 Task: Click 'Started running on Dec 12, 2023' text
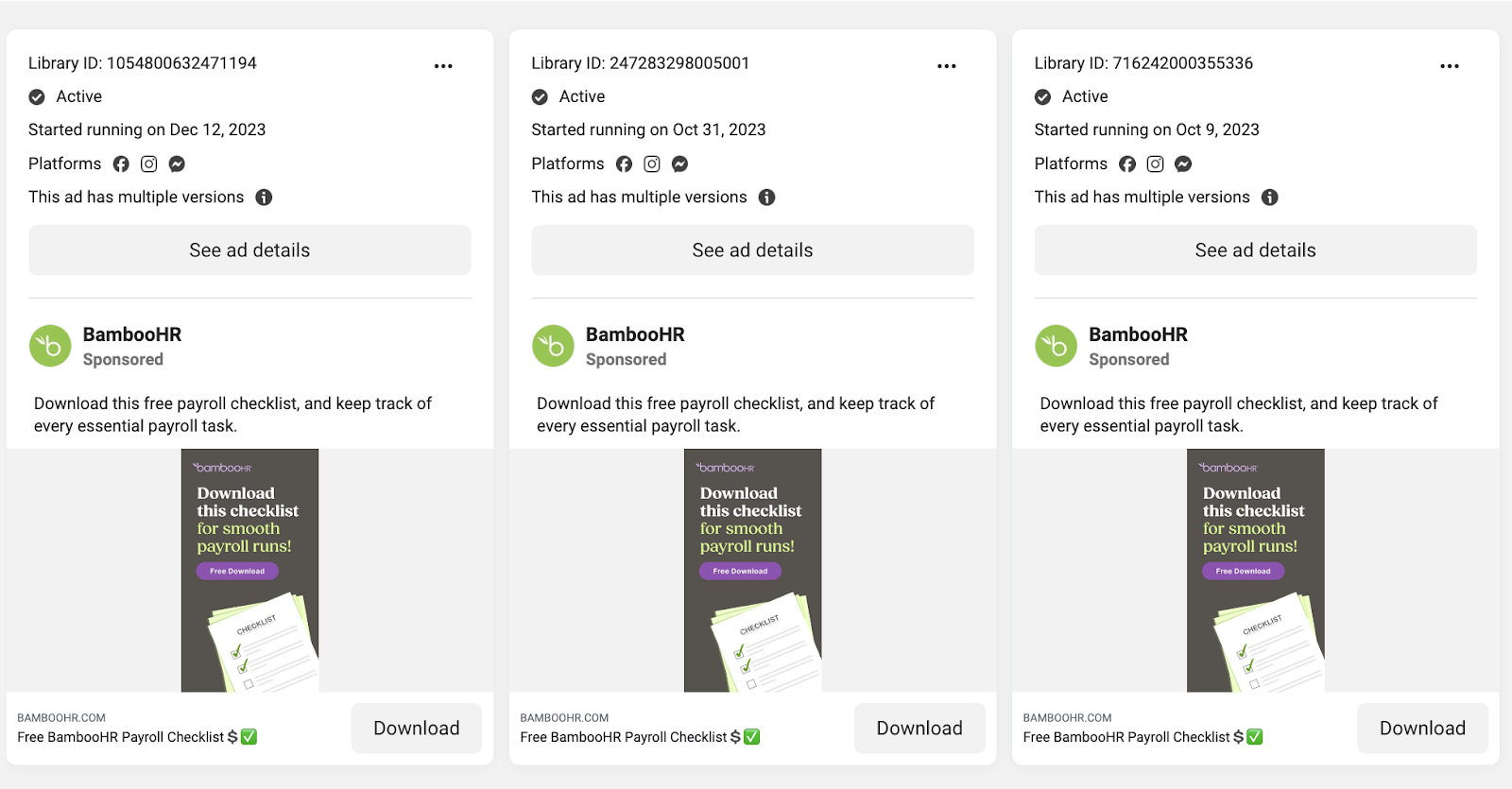147,130
